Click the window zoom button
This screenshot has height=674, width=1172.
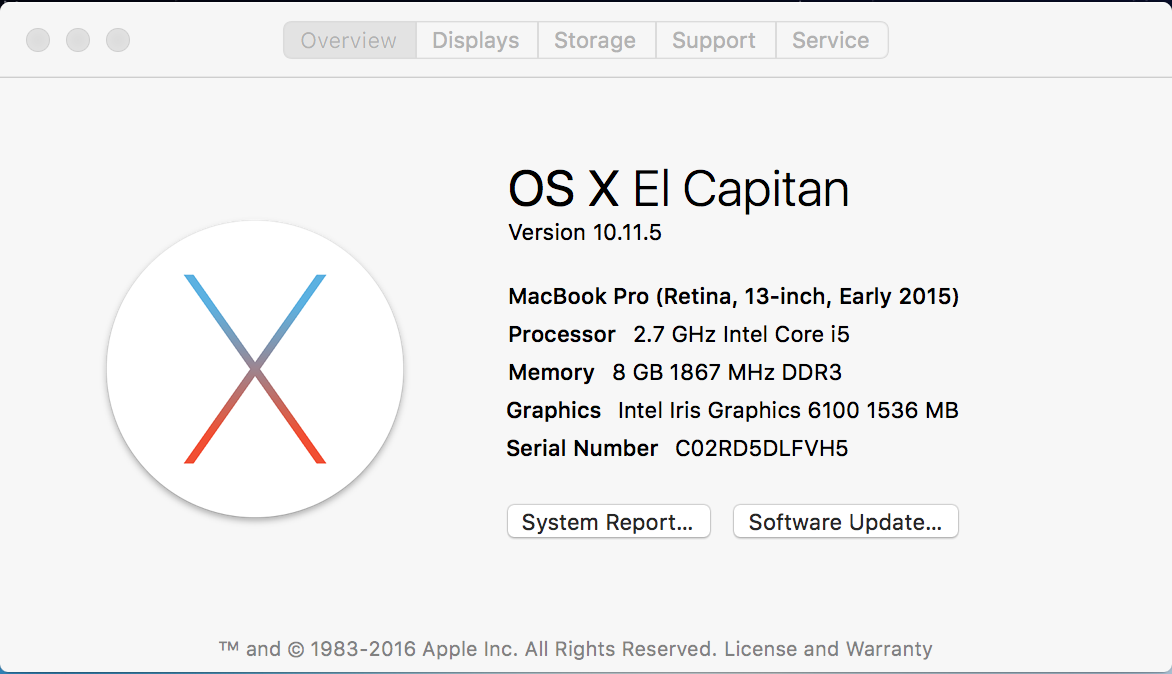coord(118,40)
